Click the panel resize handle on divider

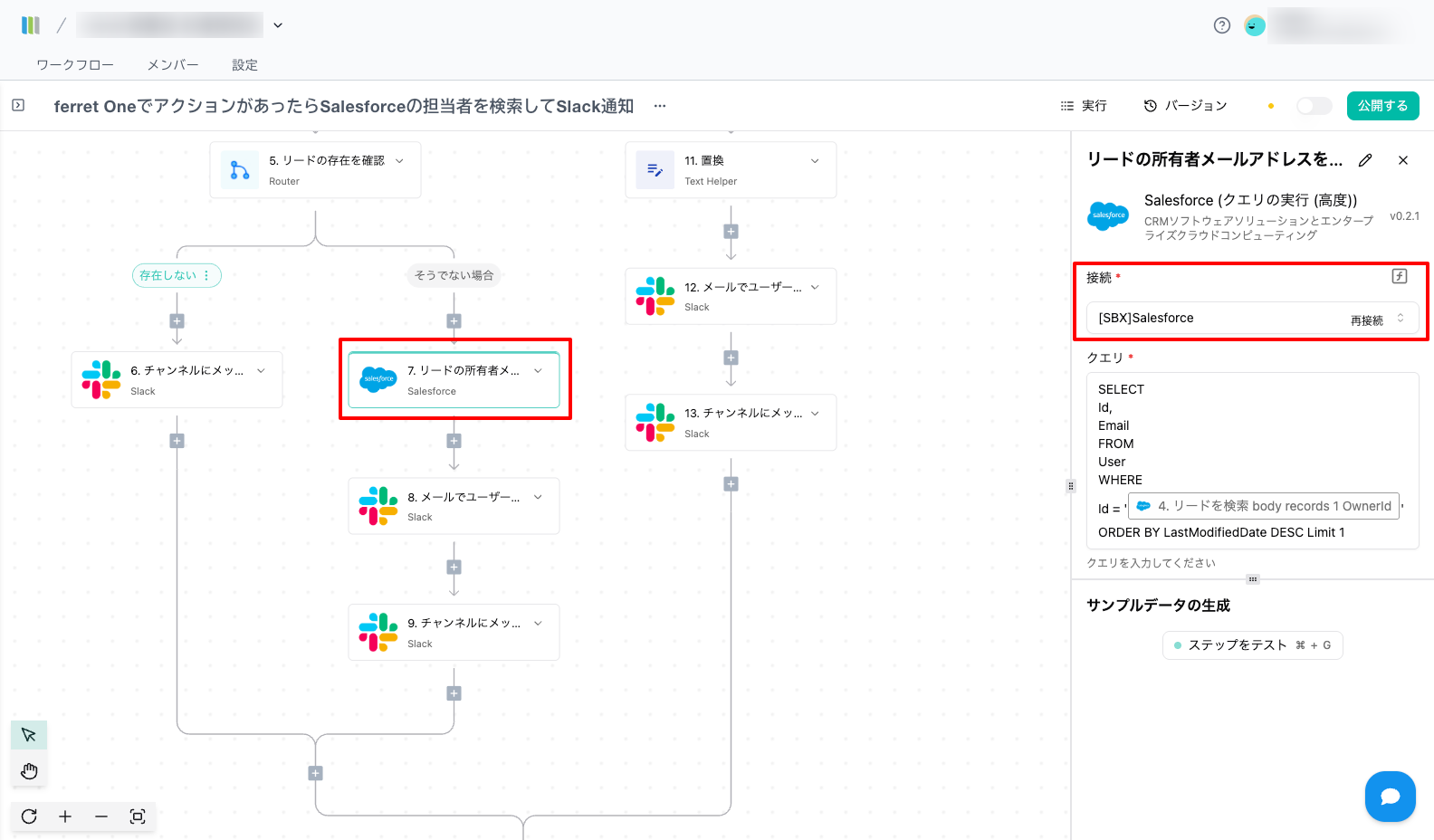[1071, 486]
